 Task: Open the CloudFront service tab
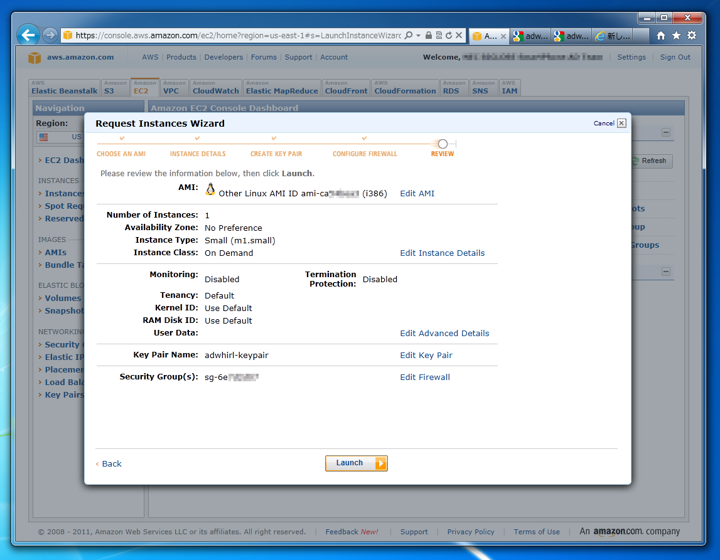(x=346, y=88)
